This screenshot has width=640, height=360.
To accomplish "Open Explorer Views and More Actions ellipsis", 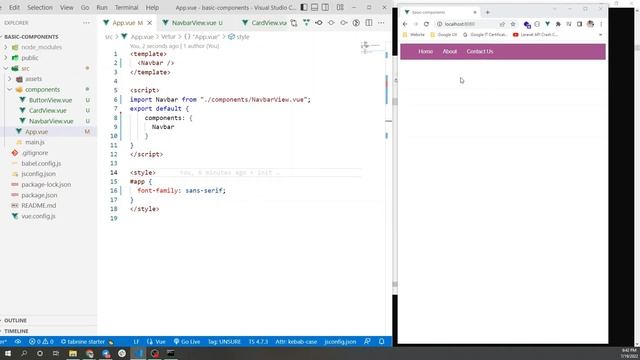I will pos(86,23).
